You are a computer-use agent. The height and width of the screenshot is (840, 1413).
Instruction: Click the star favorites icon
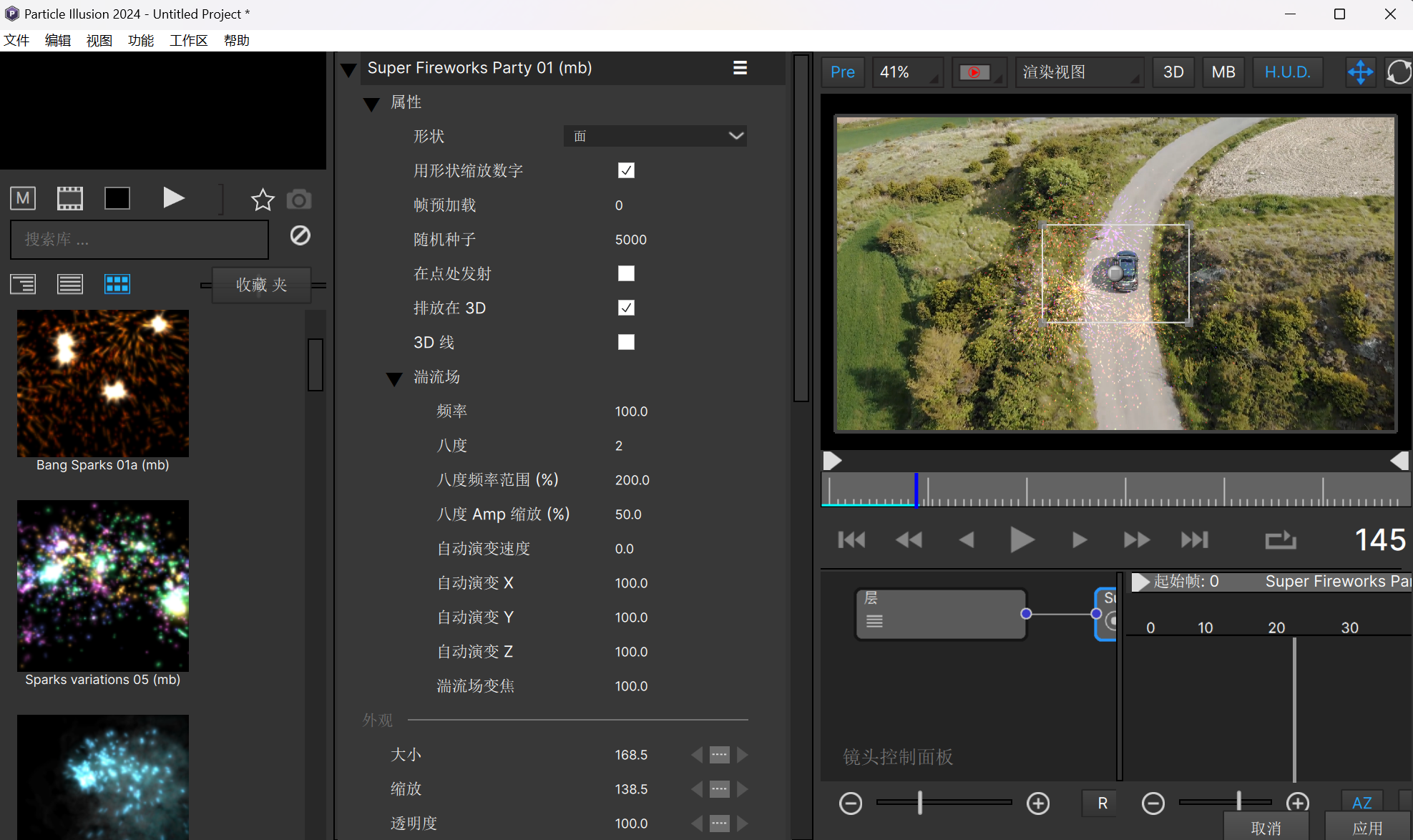coord(263,199)
